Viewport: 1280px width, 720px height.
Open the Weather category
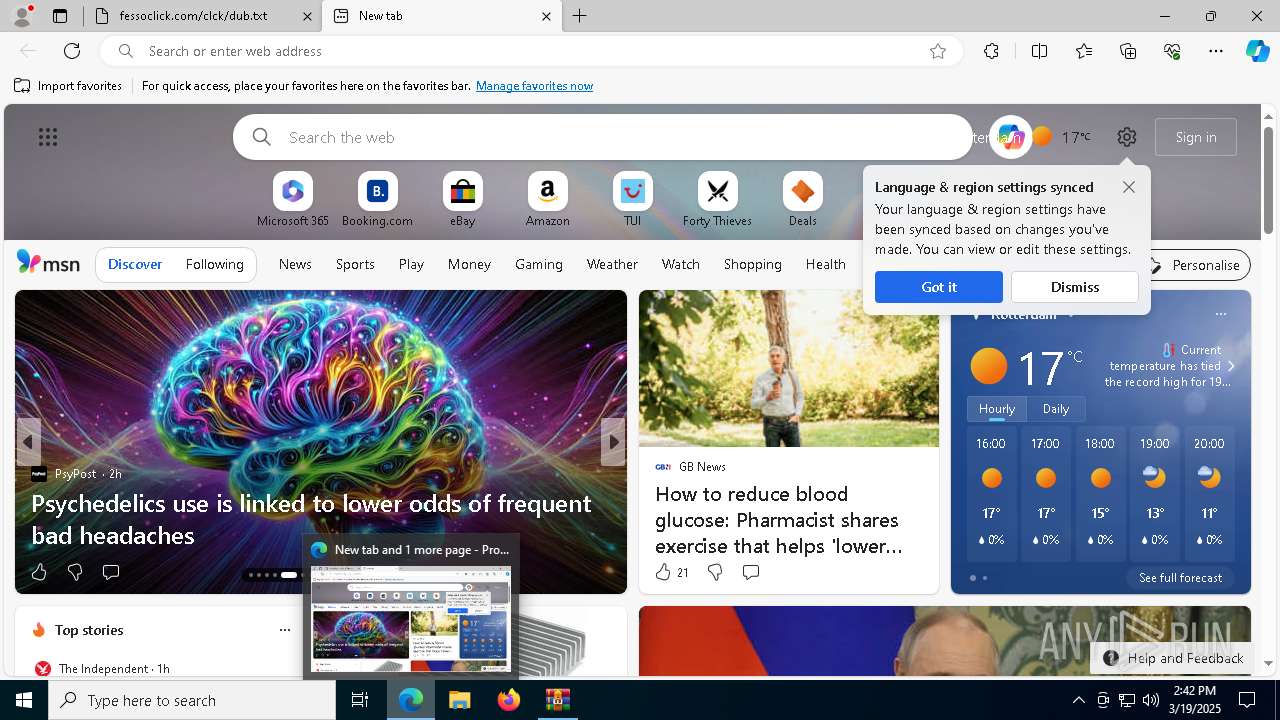pos(612,264)
